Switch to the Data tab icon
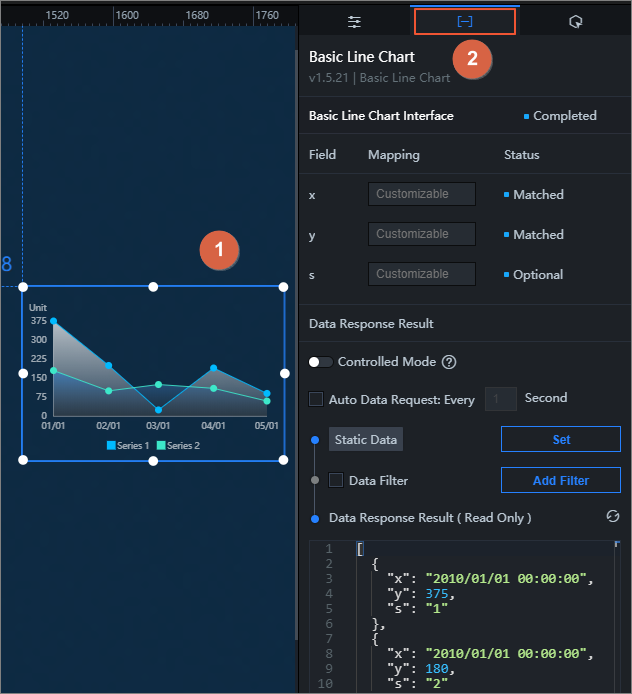 point(465,21)
